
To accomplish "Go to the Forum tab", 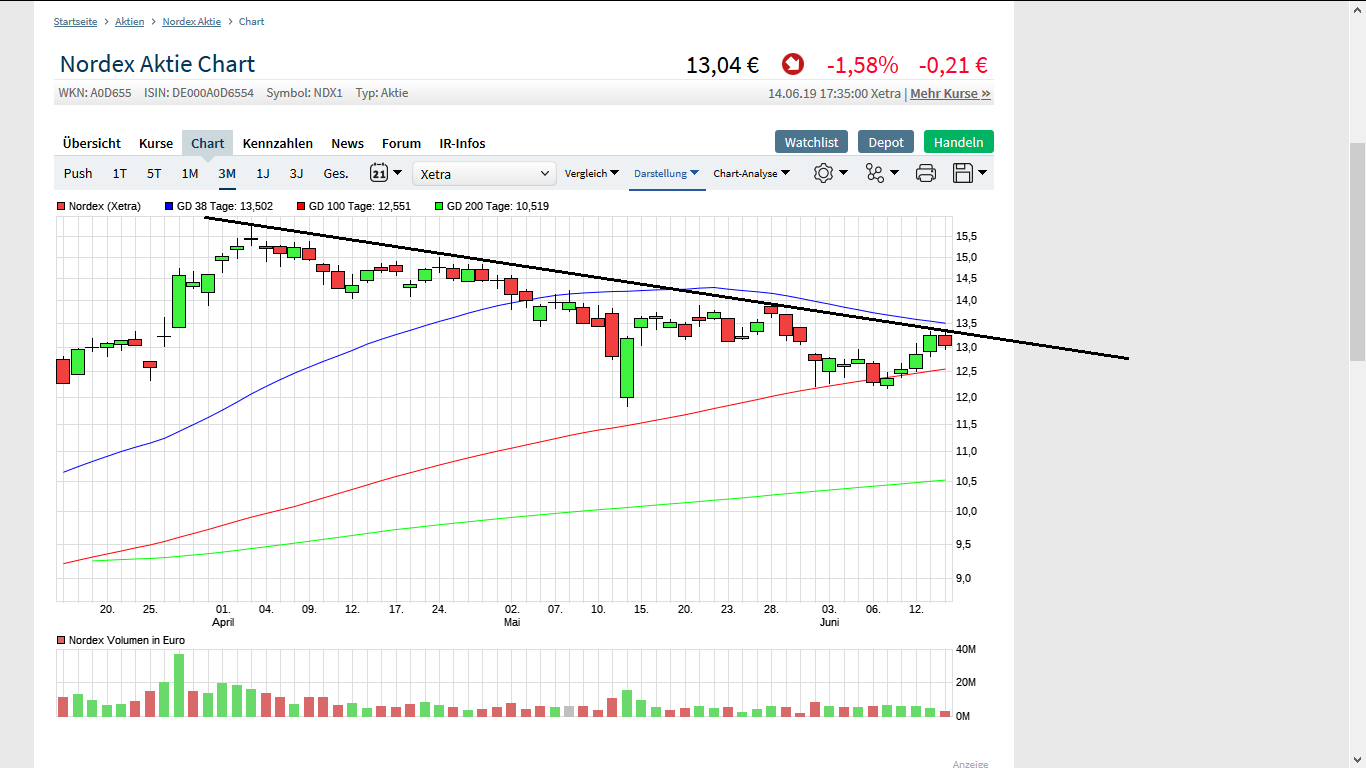I will pos(402,143).
